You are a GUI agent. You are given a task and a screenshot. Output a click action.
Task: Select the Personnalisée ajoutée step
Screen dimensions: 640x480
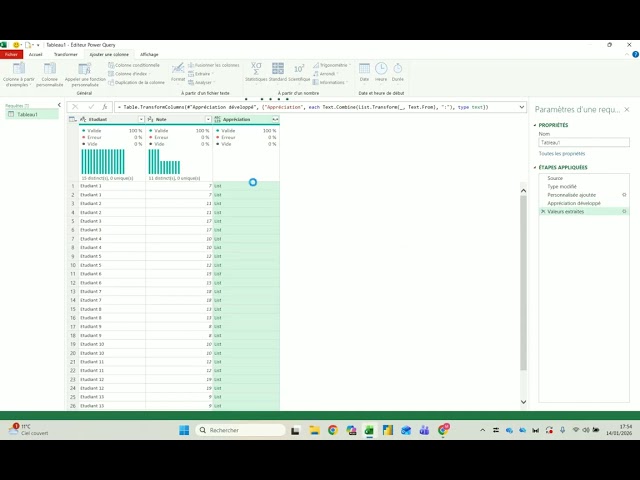coord(571,195)
